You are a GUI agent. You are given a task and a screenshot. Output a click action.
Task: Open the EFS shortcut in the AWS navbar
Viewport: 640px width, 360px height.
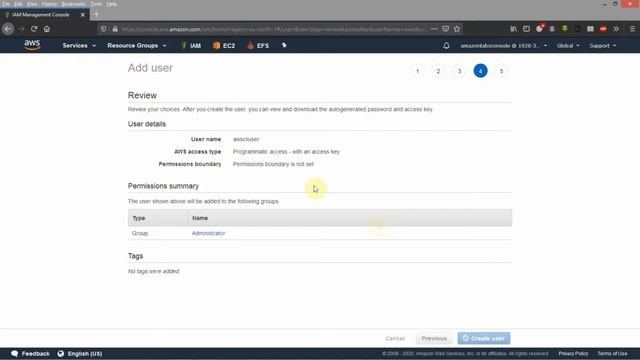point(258,46)
